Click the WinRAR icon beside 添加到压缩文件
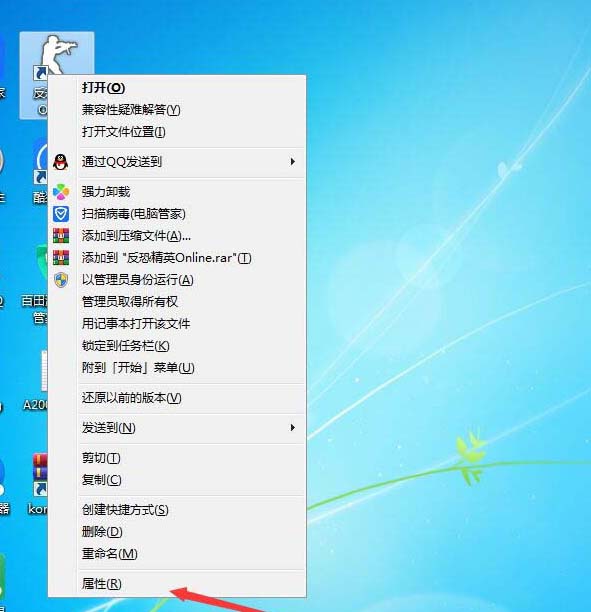 coord(61,236)
